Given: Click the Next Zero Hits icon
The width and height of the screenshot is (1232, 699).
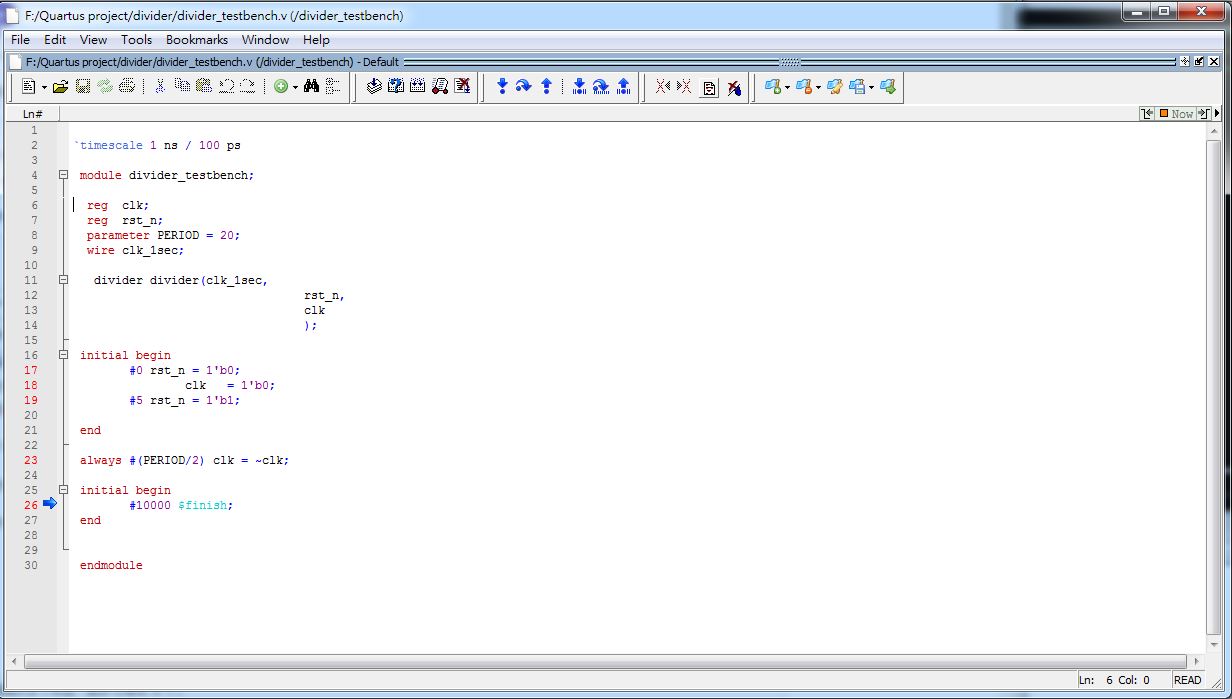Looking at the screenshot, I should 685,87.
